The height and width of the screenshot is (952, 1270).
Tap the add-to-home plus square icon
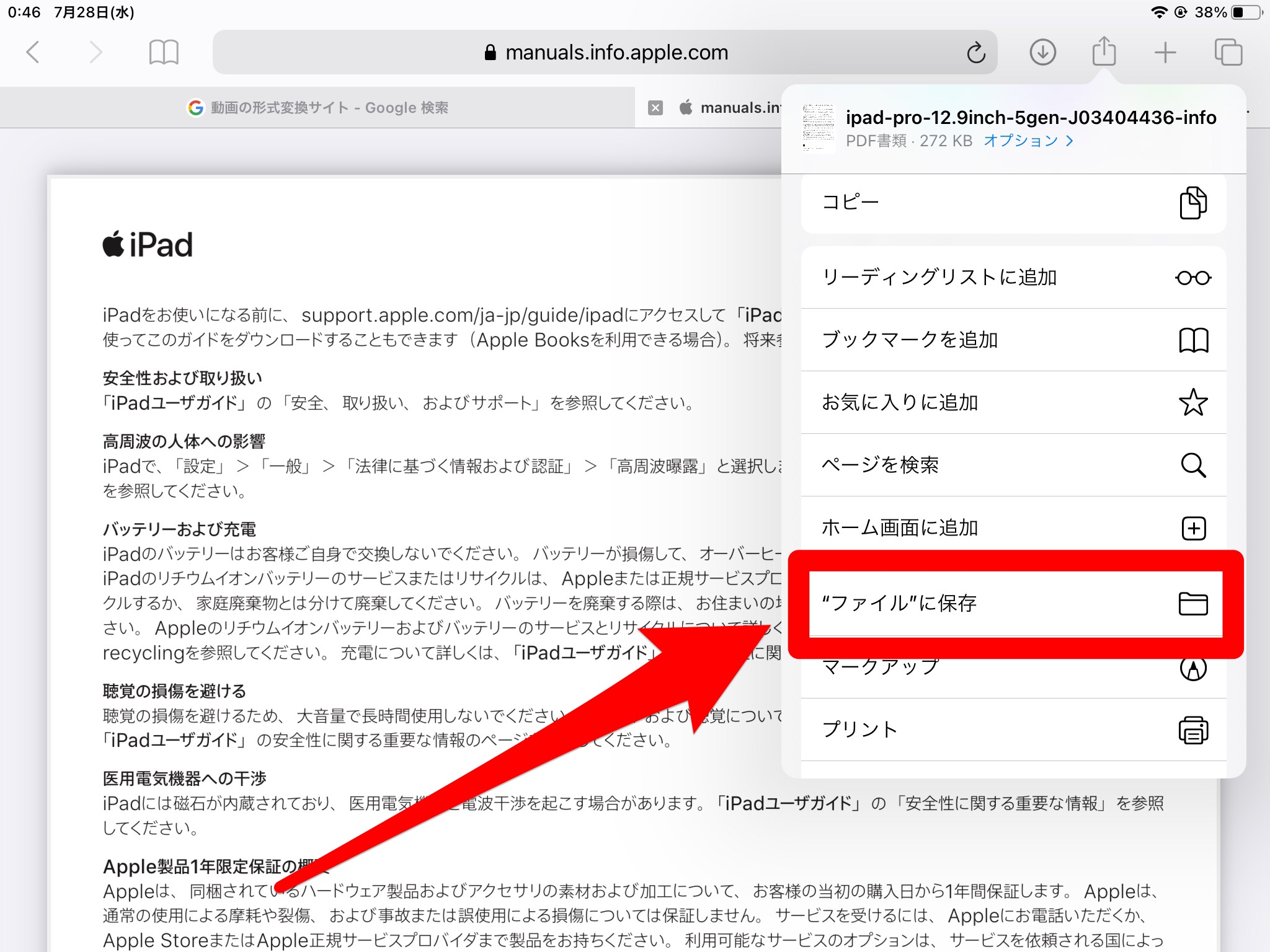(x=1194, y=528)
